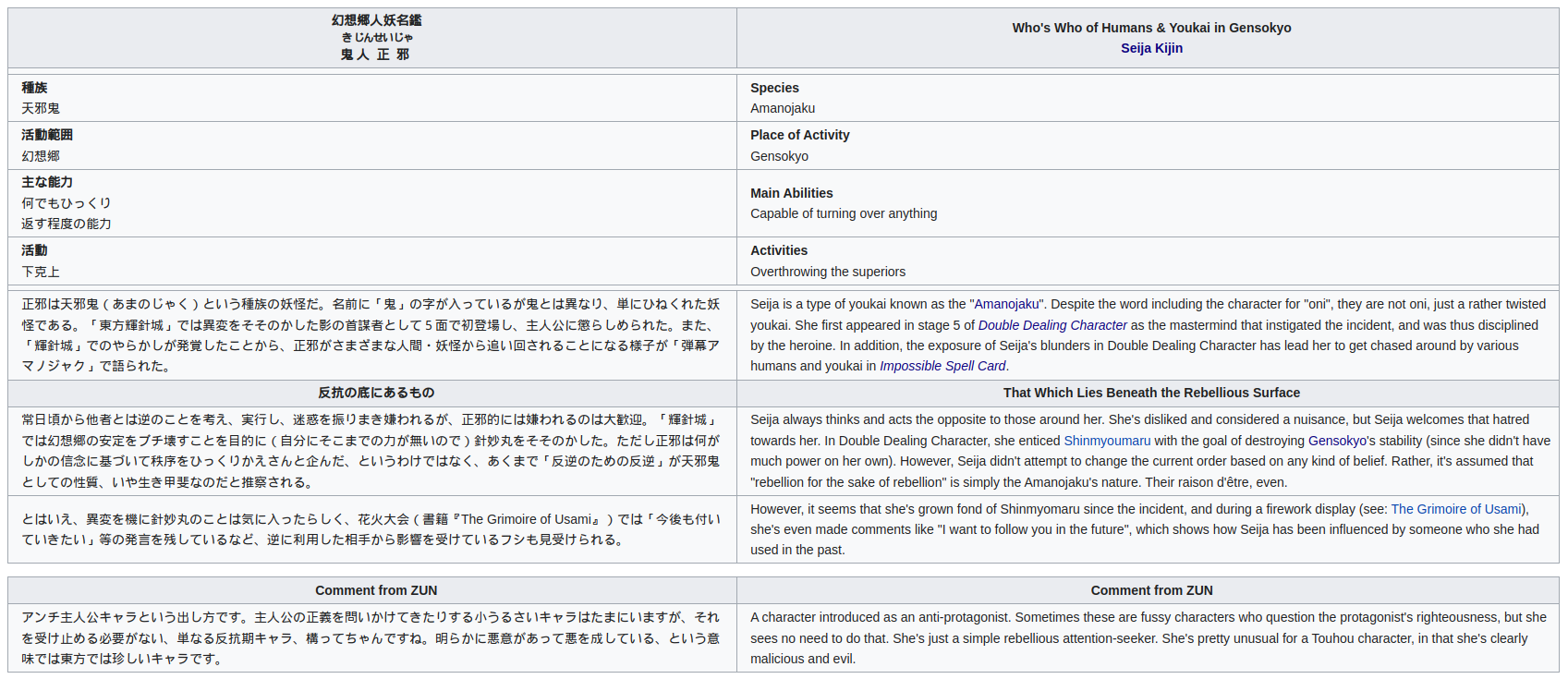The width and height of the screenshot is (1568, 679).
Task: Click the English 'Comment from ZUN' header on the right
Action: [1151, 590]
